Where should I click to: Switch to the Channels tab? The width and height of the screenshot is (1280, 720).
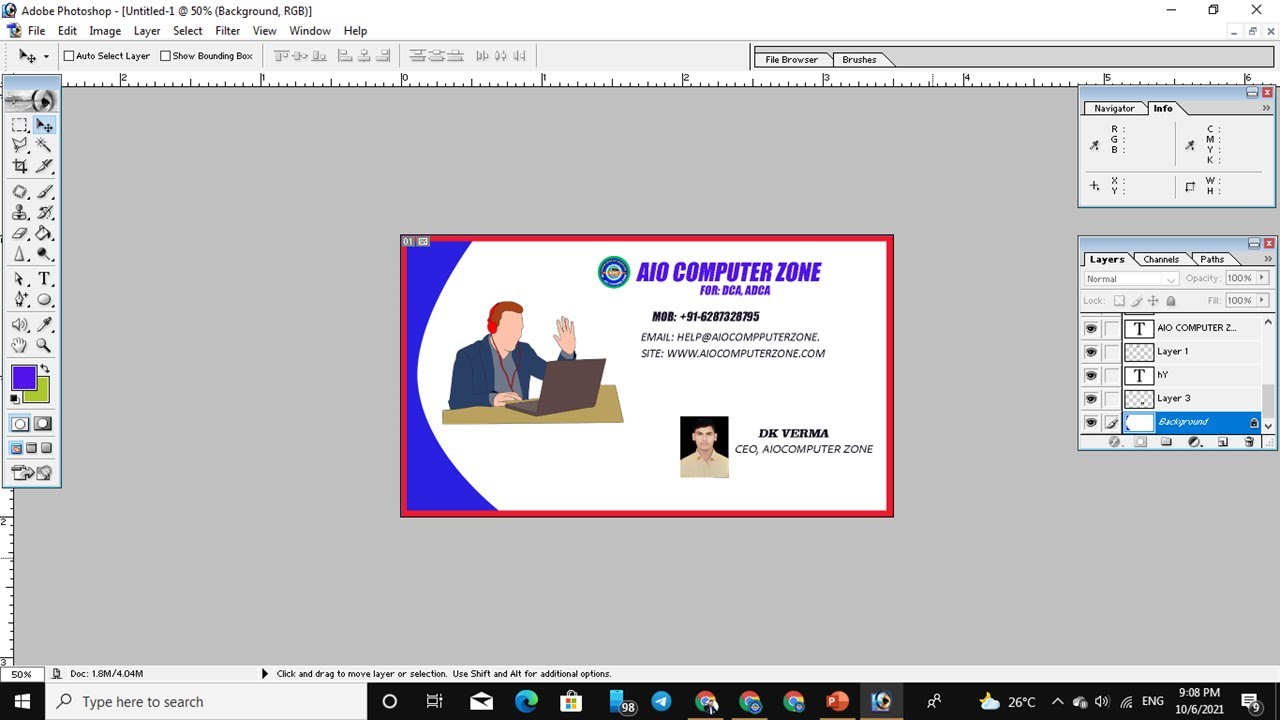1161,259
